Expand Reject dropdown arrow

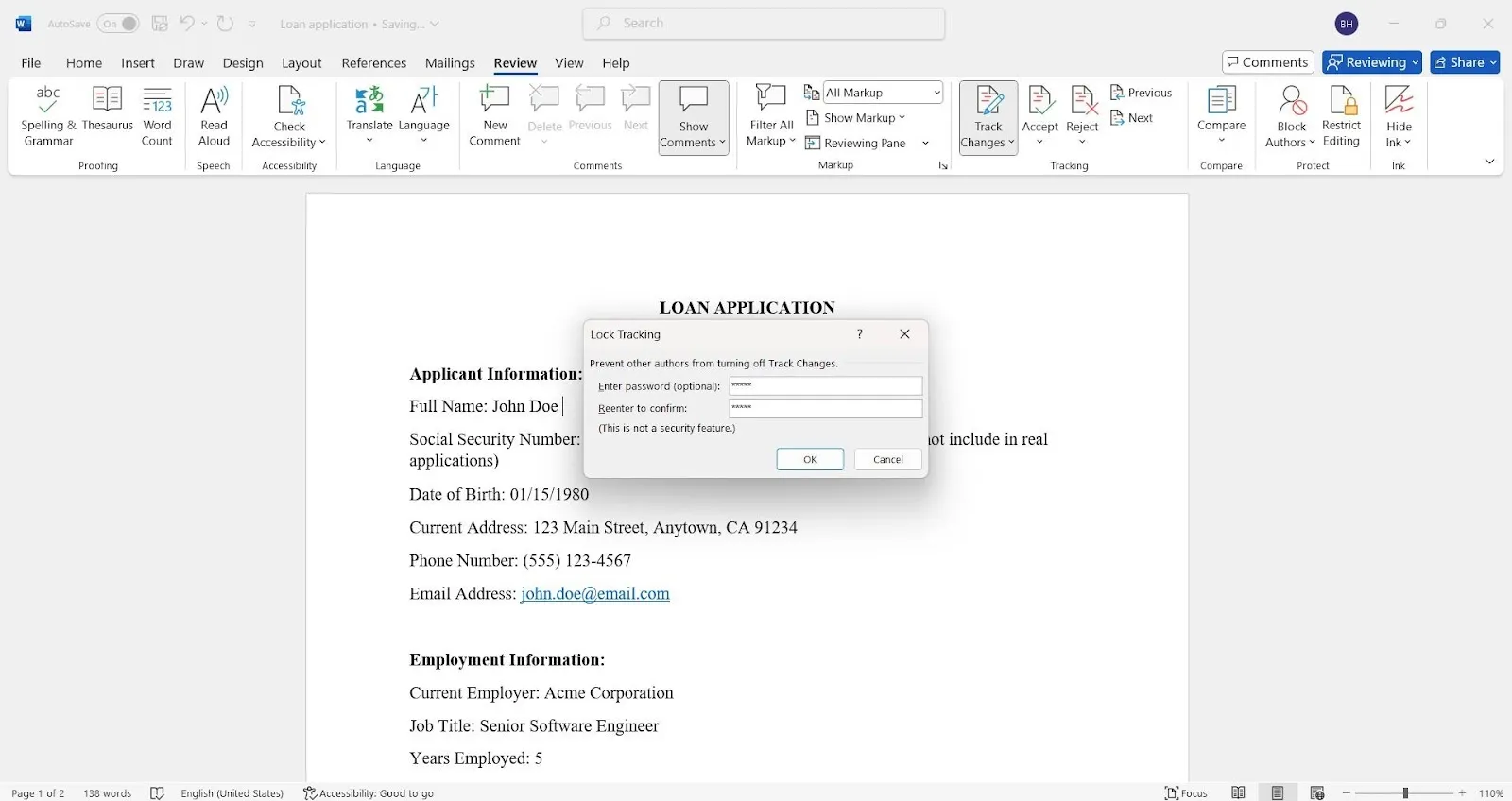point(1082,142)
